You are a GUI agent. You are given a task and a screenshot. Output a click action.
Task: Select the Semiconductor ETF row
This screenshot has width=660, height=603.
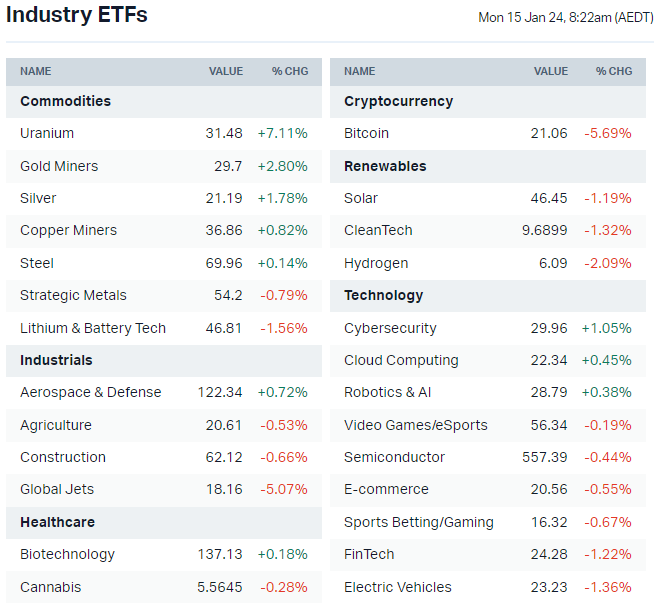coord(394,457)
